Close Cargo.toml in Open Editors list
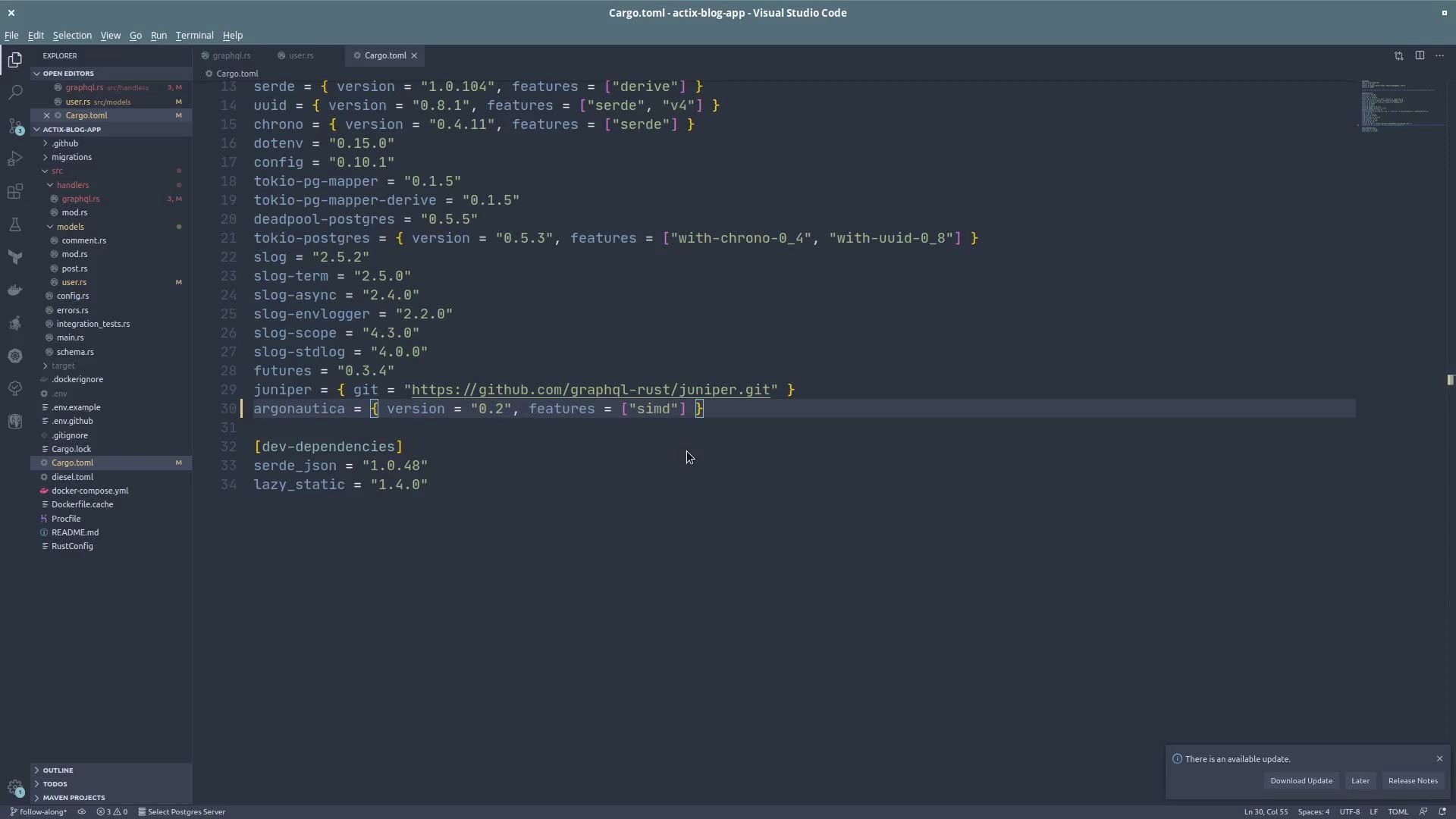 pos(46,115)
